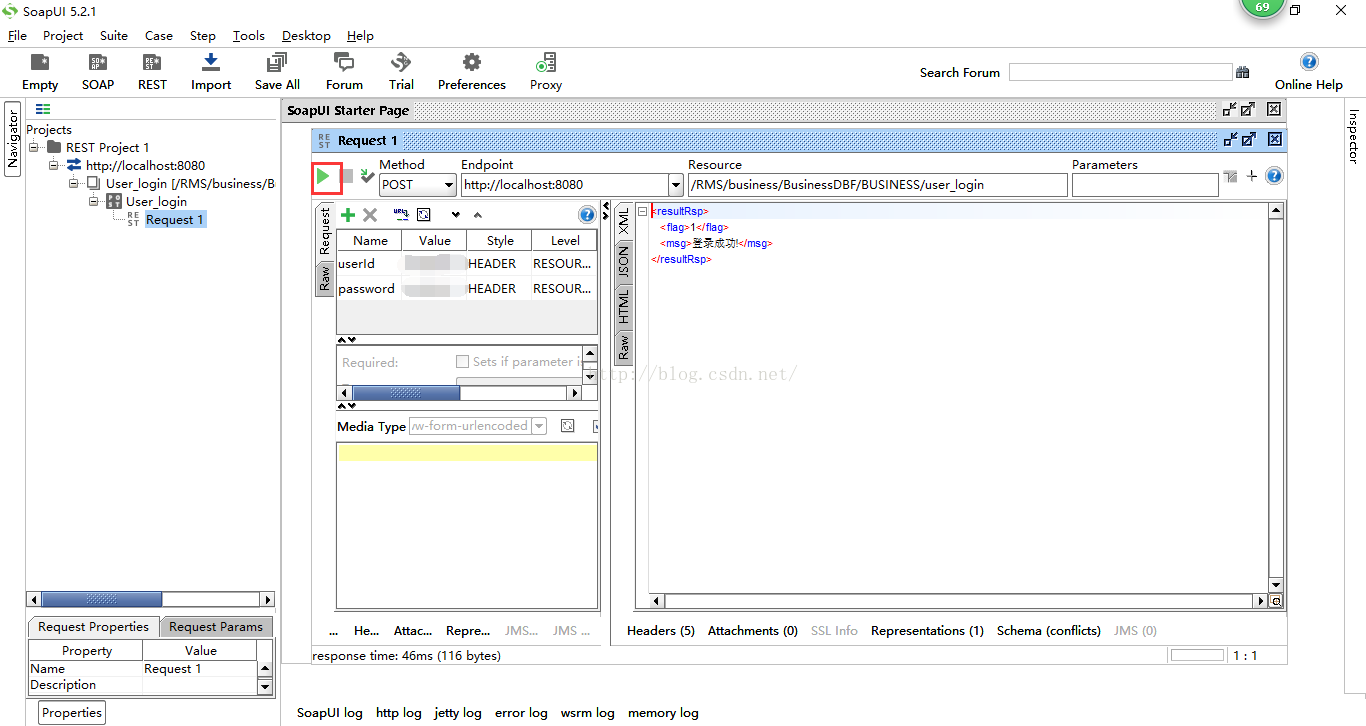Click the Trial toolbar icon
The height and width of the screenshot is (726, 1366).
point(401,72)
